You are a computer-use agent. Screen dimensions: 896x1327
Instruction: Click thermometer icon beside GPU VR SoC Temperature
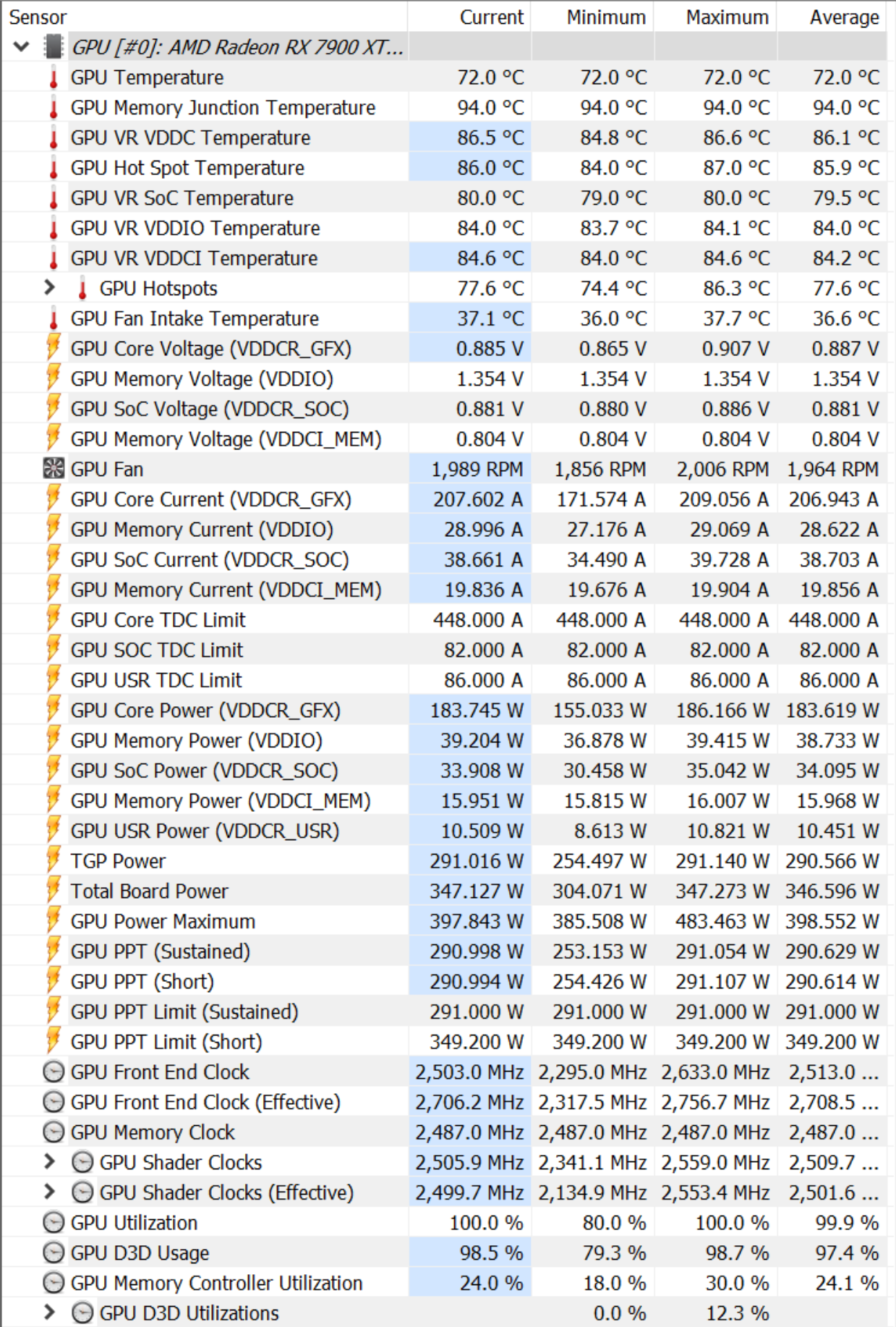point(54,198)
